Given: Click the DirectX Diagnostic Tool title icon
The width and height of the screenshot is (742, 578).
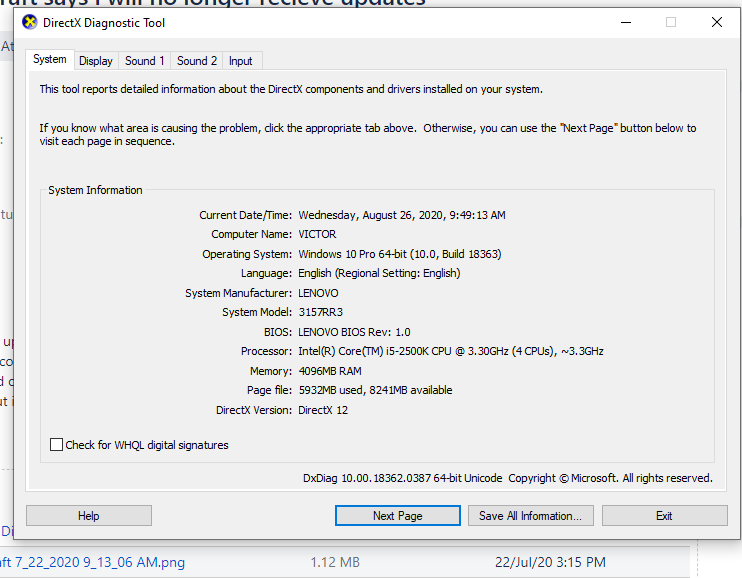Looking at the screenshot, I should [29, 22].
